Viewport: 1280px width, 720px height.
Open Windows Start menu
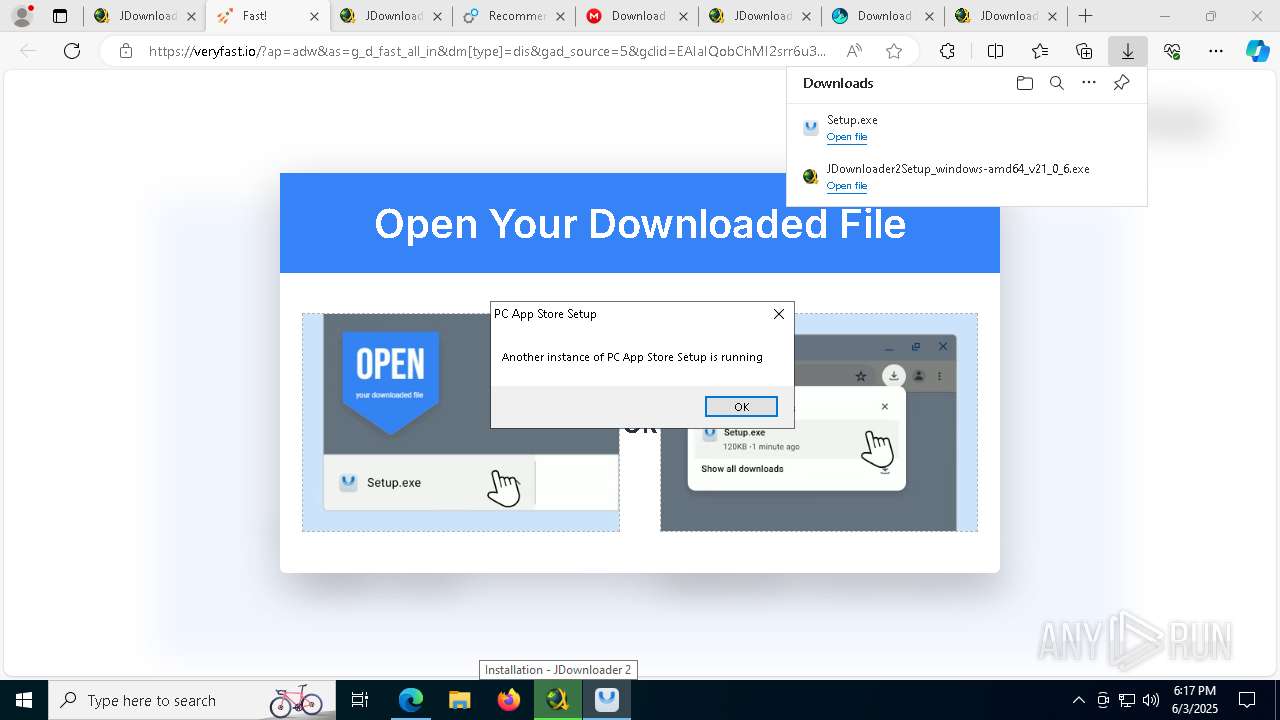tap(24, 700)
